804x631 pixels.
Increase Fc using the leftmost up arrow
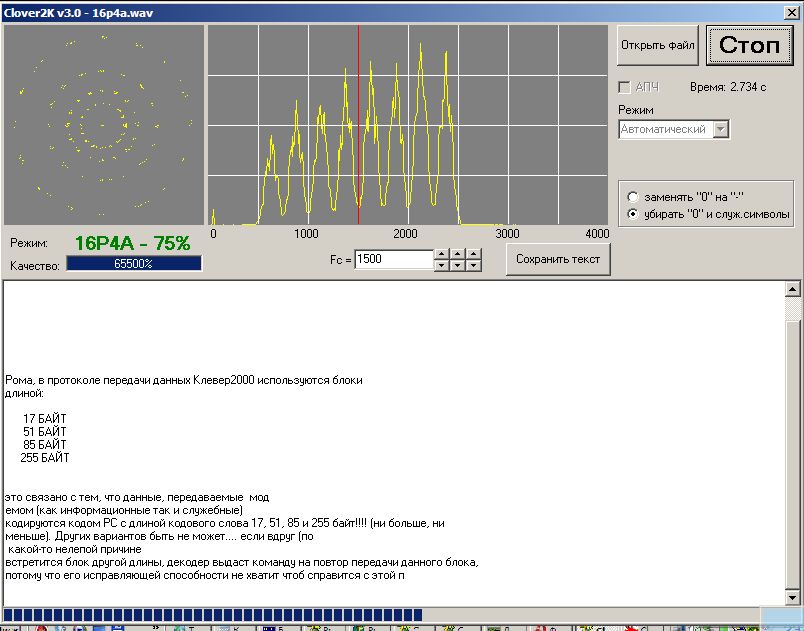441,254
